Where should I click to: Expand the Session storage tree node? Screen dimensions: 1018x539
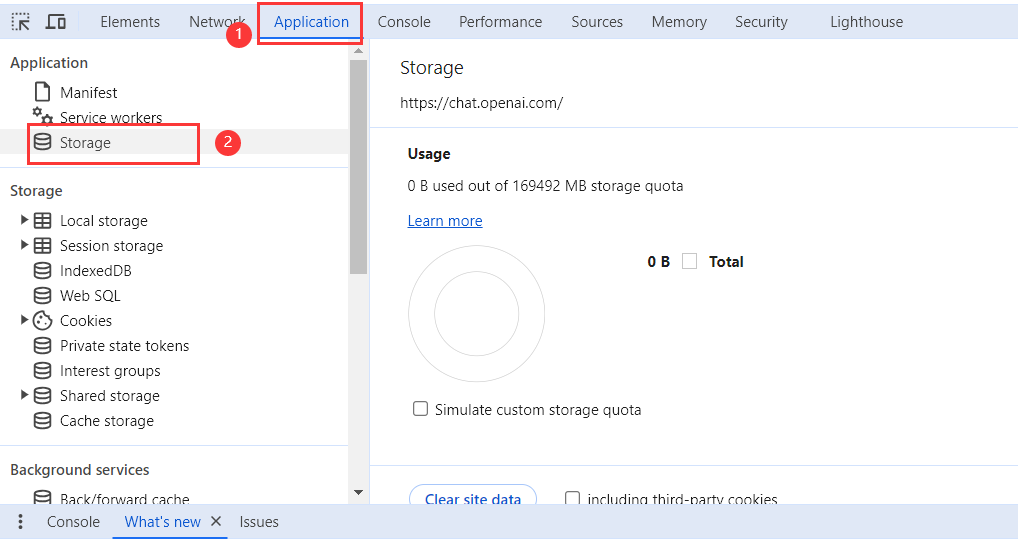click(x=24, y=245)
